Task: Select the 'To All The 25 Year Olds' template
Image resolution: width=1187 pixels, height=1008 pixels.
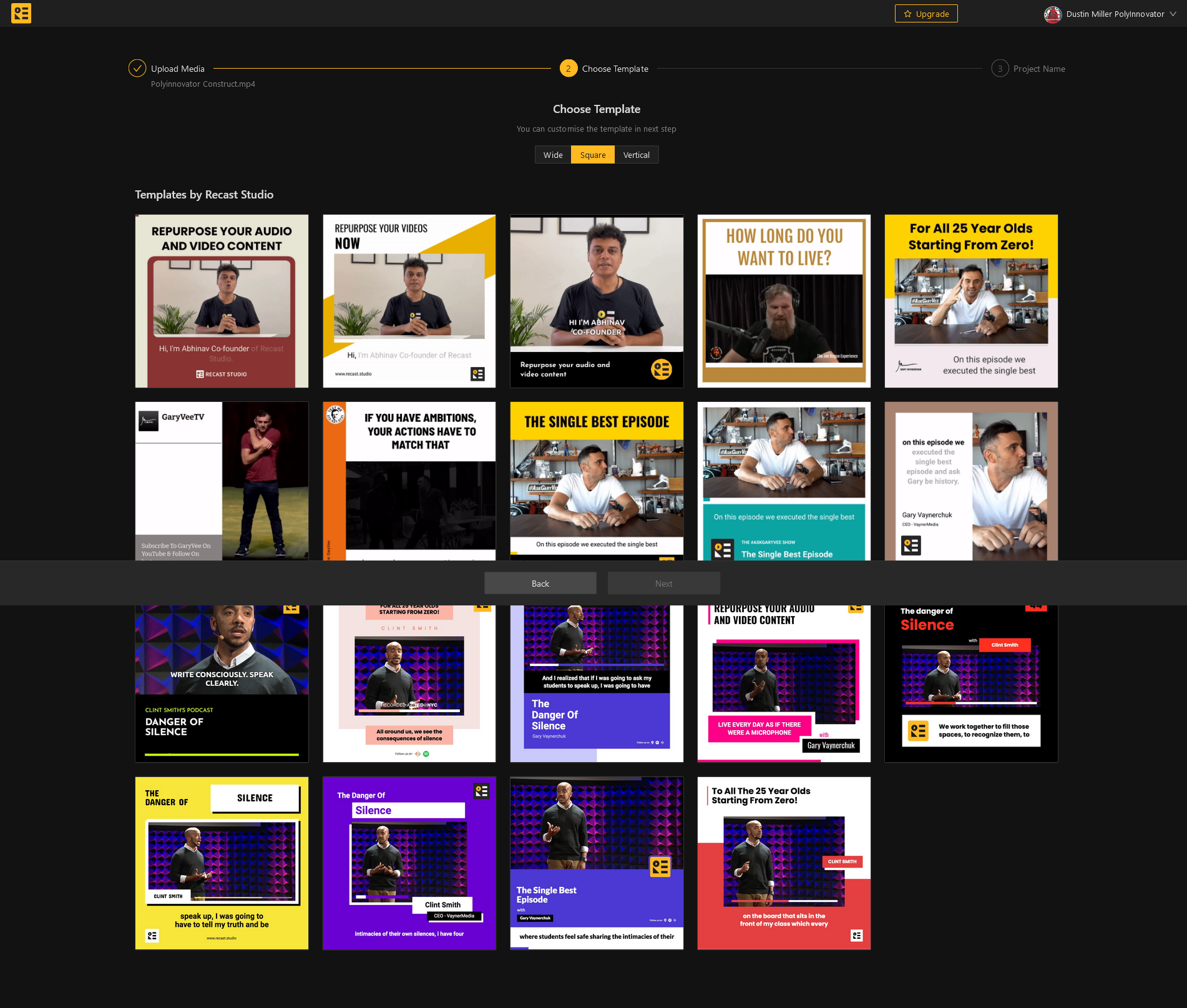Action: [784, 863]
